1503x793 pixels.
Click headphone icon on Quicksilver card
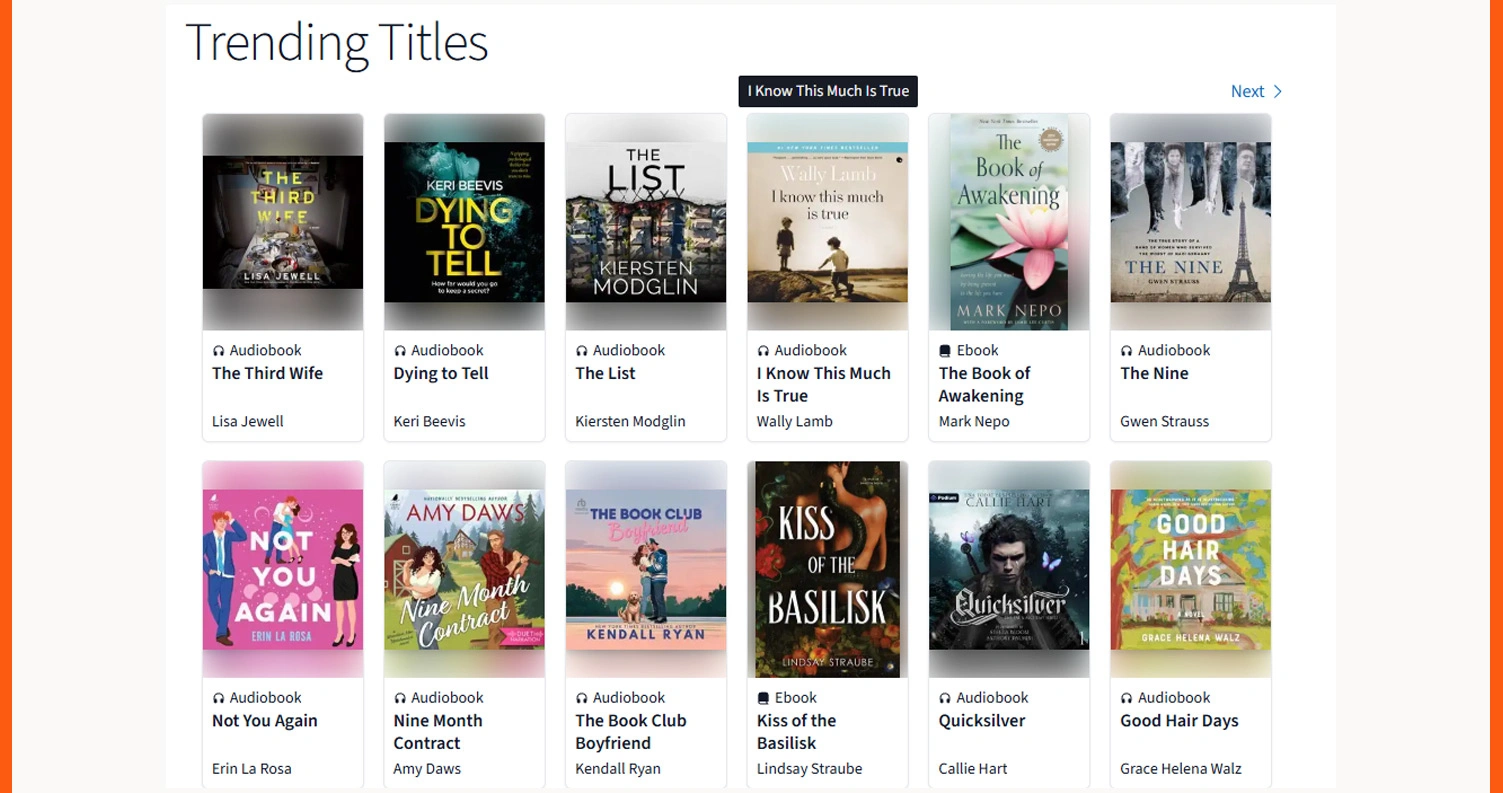945,698
